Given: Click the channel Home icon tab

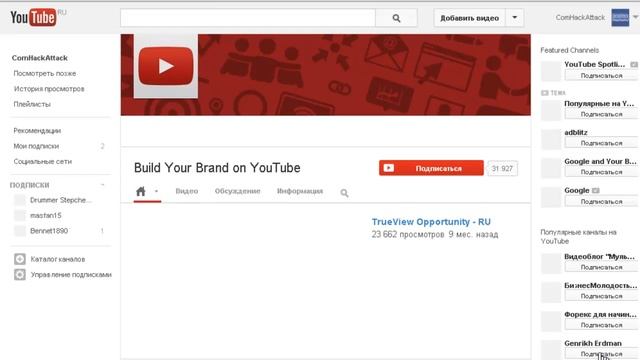Looking at the screenshot, I should (141, 191).
